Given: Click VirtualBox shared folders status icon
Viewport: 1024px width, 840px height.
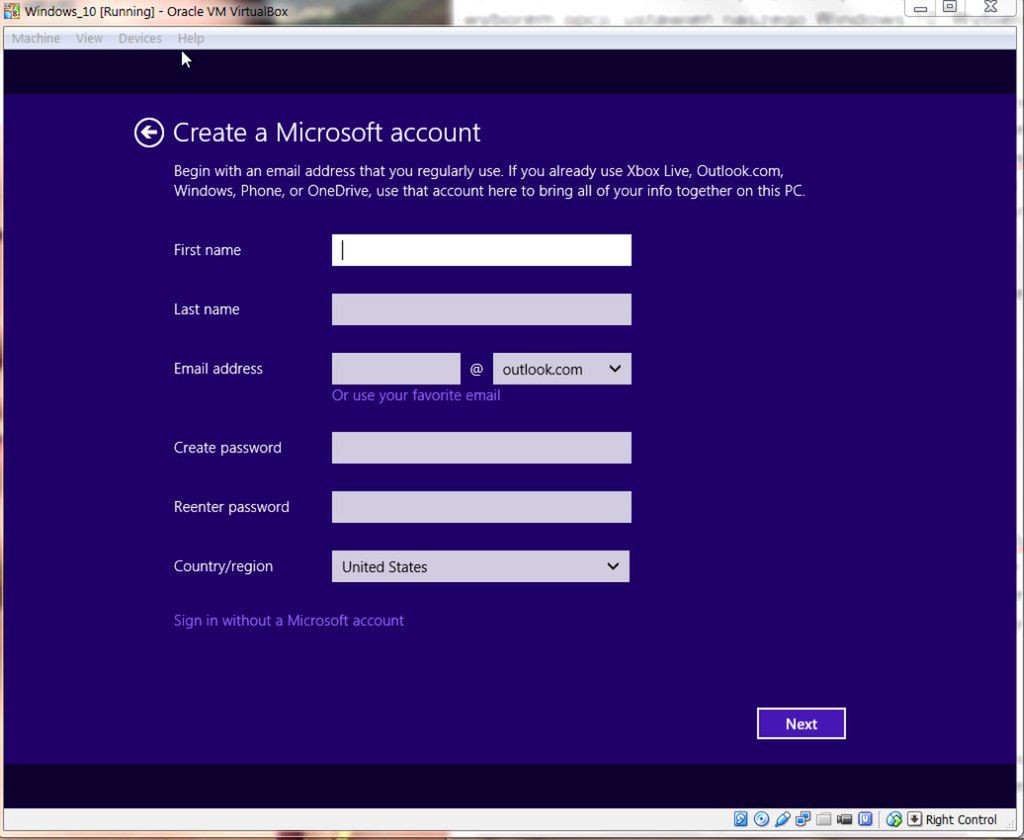Looking at the screenshot, I should 824,818.
